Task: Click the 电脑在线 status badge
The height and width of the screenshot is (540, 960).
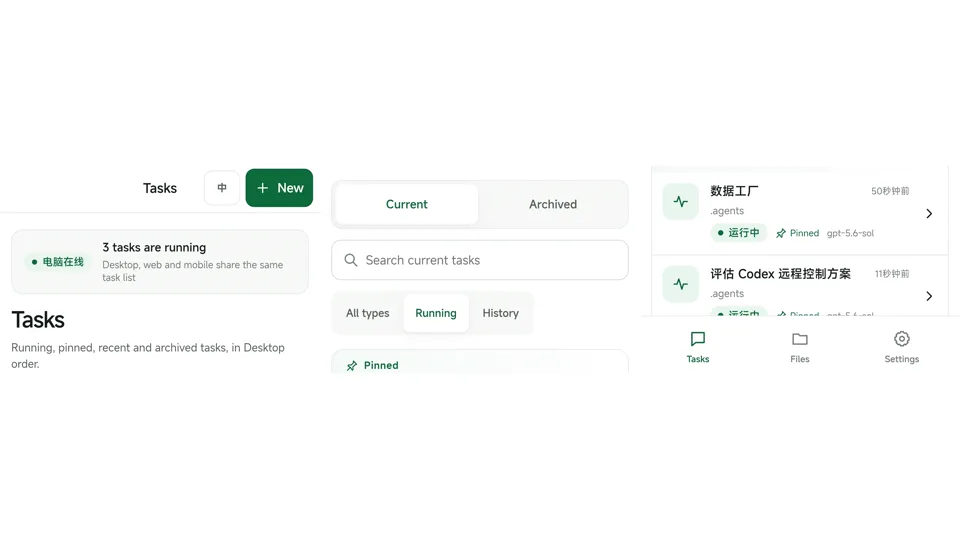Action: point(58,262)
